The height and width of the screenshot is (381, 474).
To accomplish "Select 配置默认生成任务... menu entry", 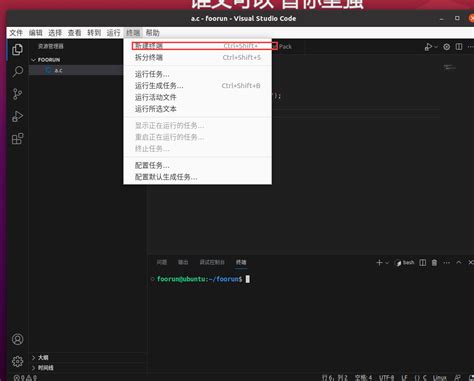I will (198, 177).
